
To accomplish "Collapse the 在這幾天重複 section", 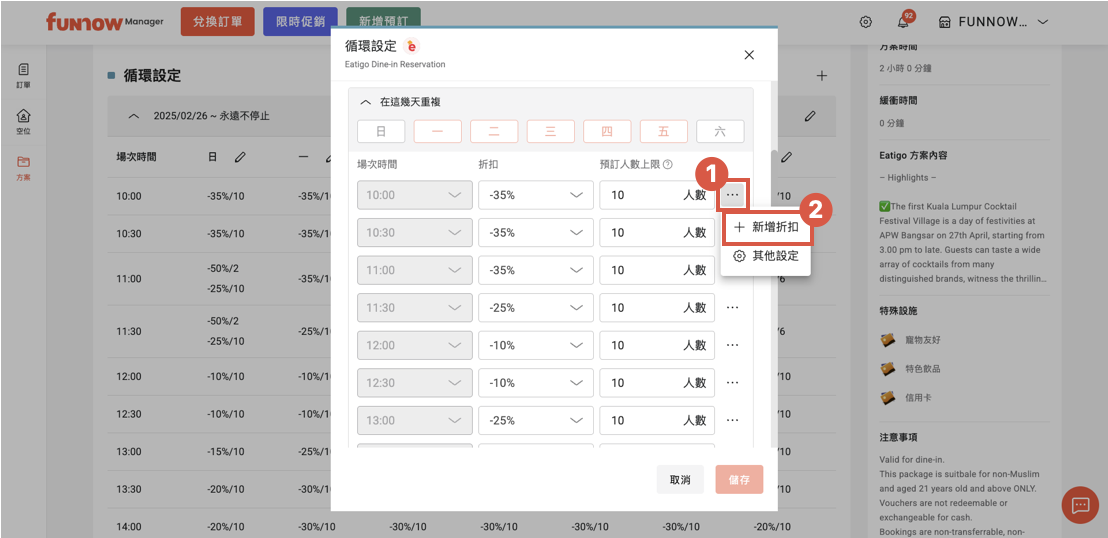I will 365,102.
